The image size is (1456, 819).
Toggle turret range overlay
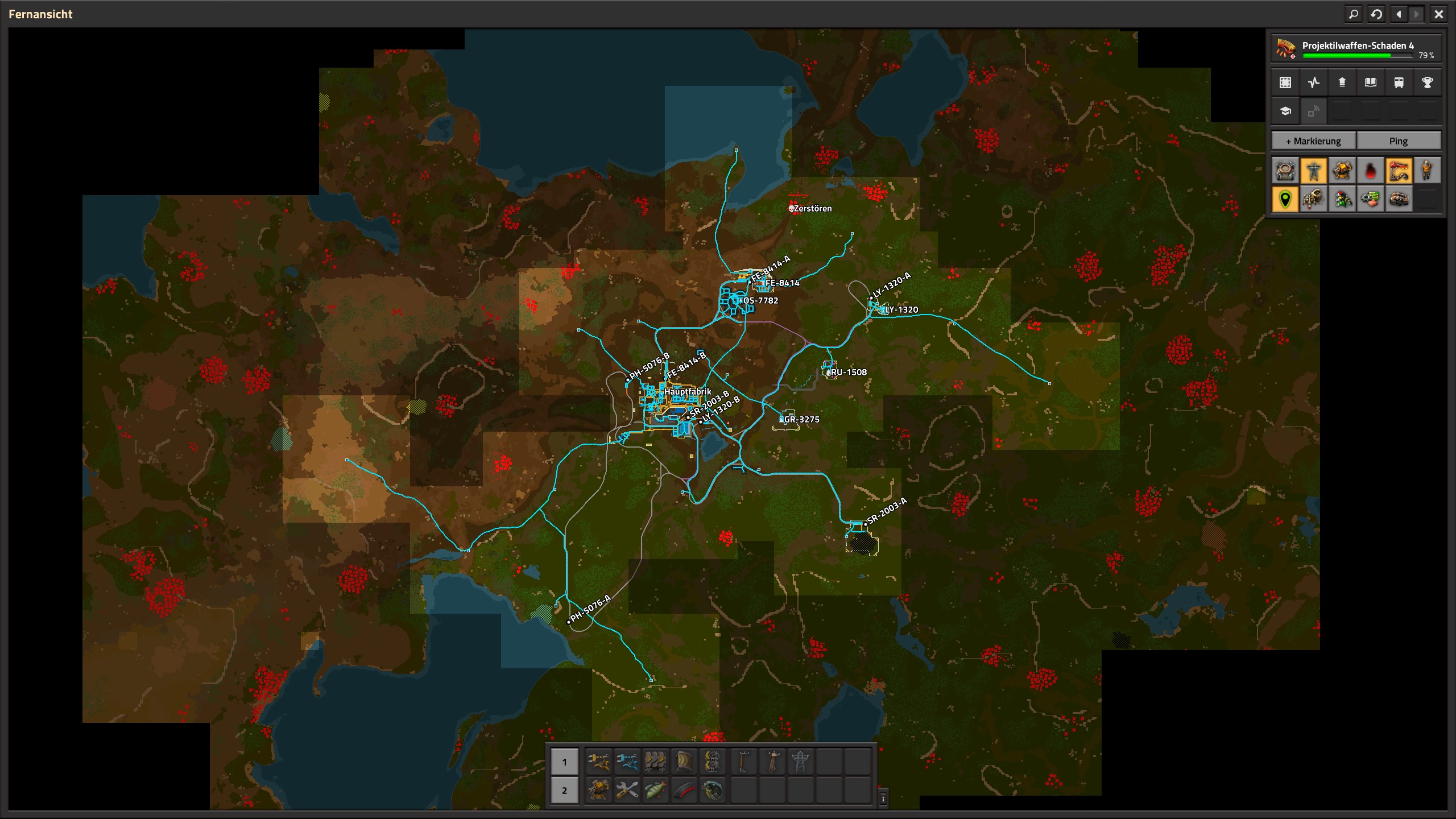click(1342, 171)
